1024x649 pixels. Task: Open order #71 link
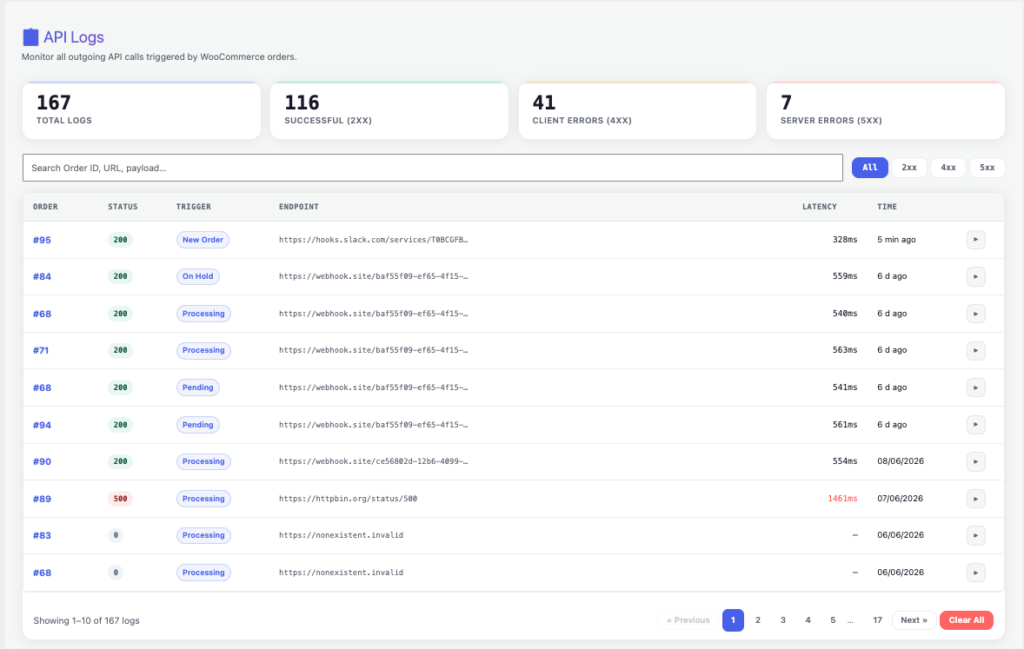point(40,351)
